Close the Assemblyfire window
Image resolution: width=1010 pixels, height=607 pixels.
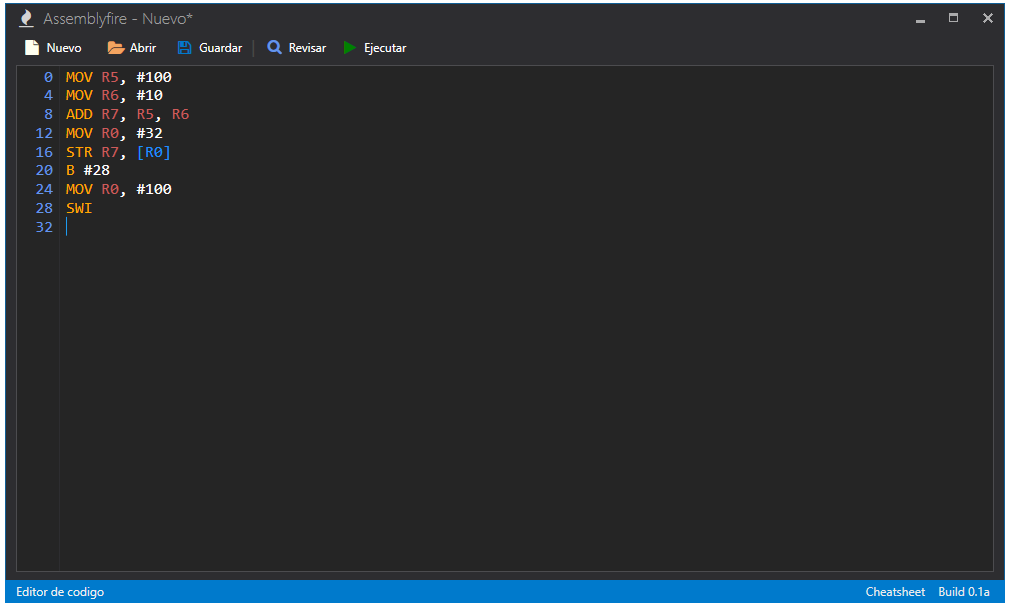[x=987, y=18]
